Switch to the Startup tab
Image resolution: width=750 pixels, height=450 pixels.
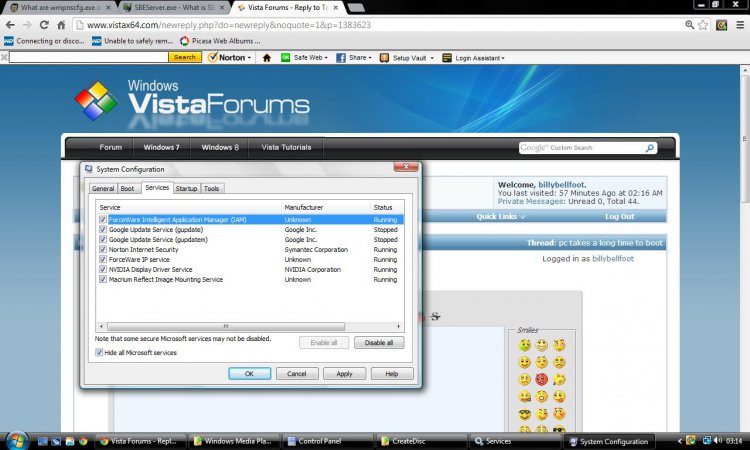pyautogui.click(x=186, y=188)
